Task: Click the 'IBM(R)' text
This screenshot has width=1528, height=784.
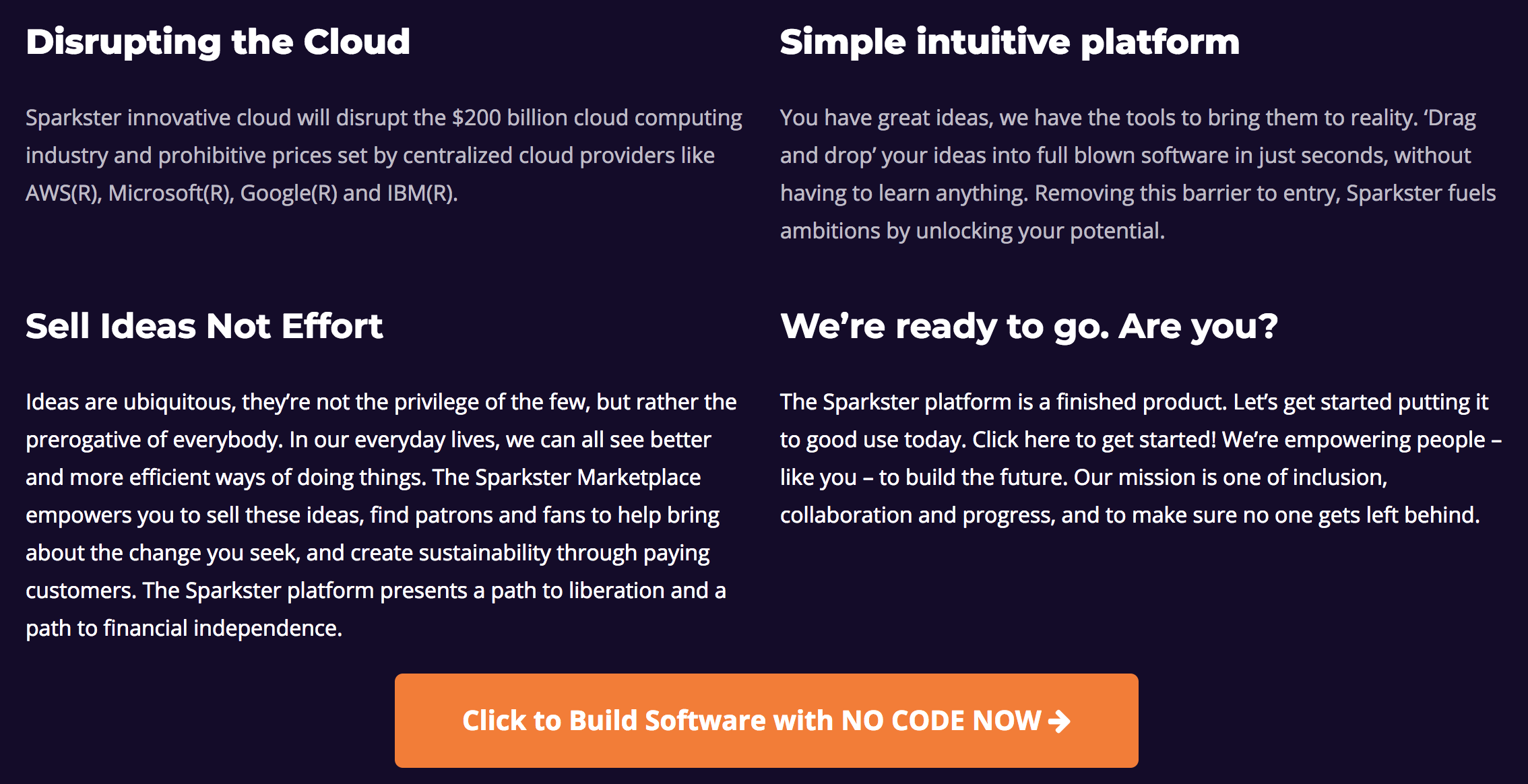Action: (x=422, y=194)
